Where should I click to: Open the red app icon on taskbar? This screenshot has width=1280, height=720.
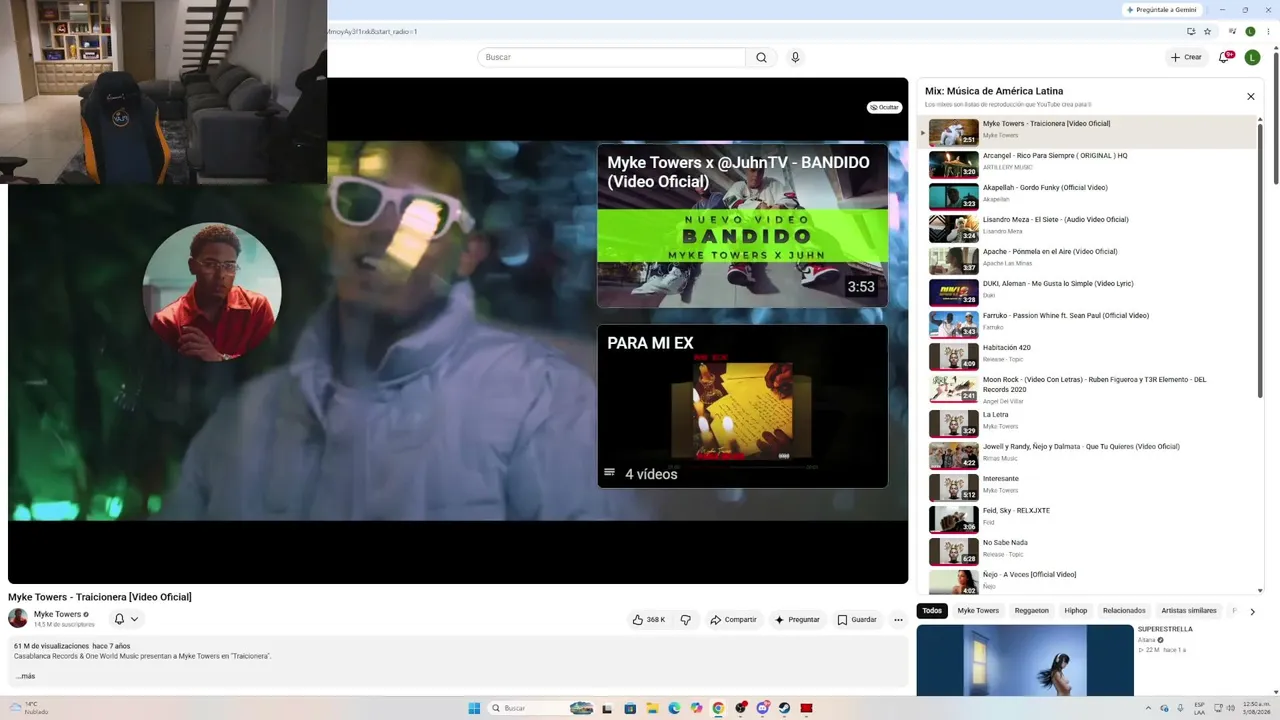(x=806, y=708)
